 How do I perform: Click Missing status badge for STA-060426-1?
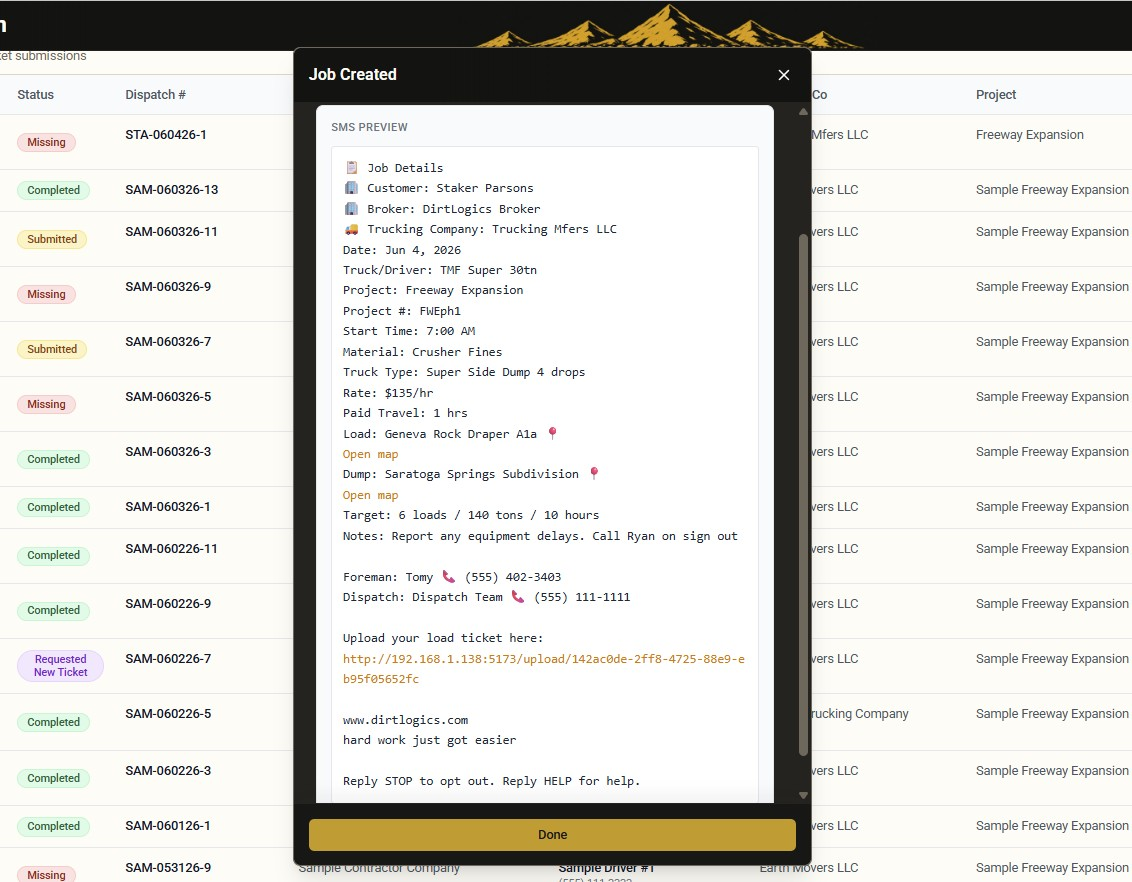click(x=46, y=142)
